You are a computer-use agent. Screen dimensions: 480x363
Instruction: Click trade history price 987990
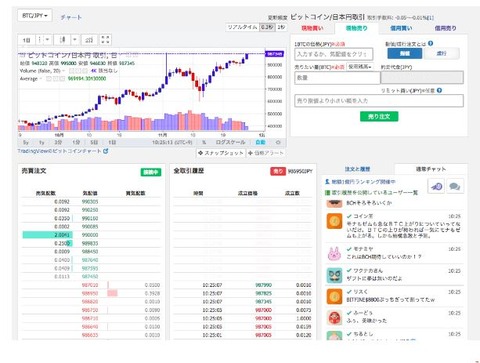(x=263, y=285)
